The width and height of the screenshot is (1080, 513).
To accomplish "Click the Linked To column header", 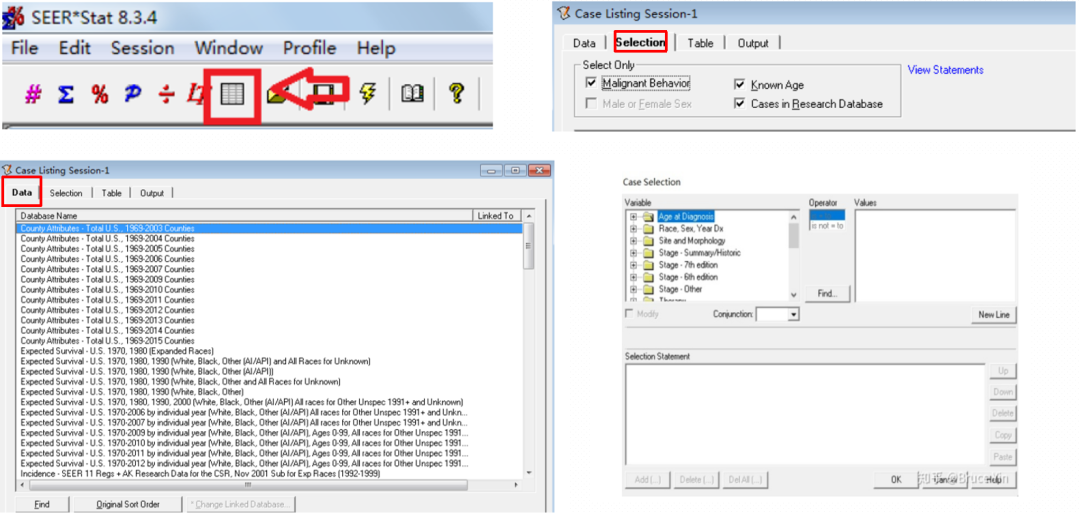I will 497,216.
